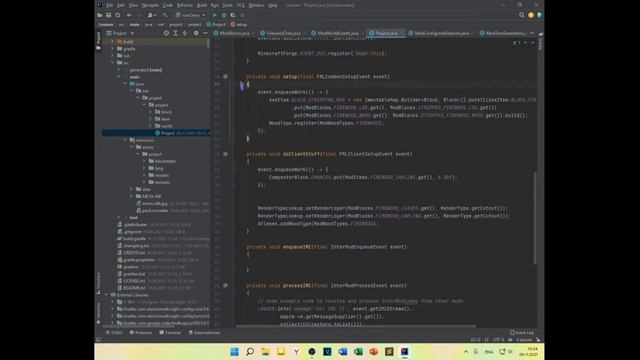Screen dimensions: 640x360
Task: Click the gutter icon beside doClientStuff method
Action: click(x=225, y=154)
